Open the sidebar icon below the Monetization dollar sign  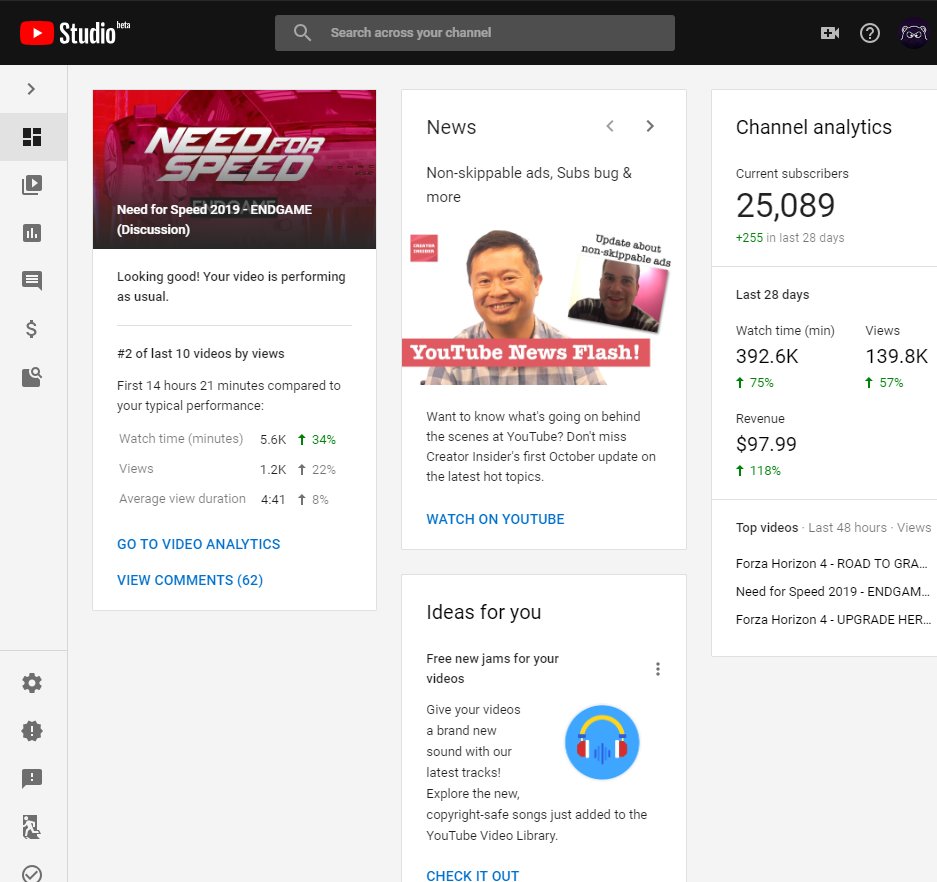(x=32, y=376)
